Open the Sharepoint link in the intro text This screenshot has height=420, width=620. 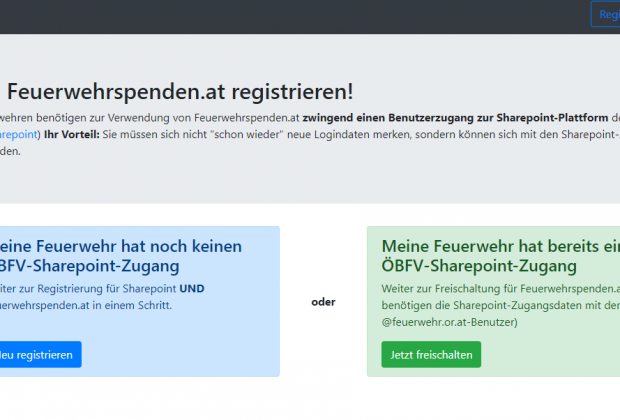[x=19, y=134]
